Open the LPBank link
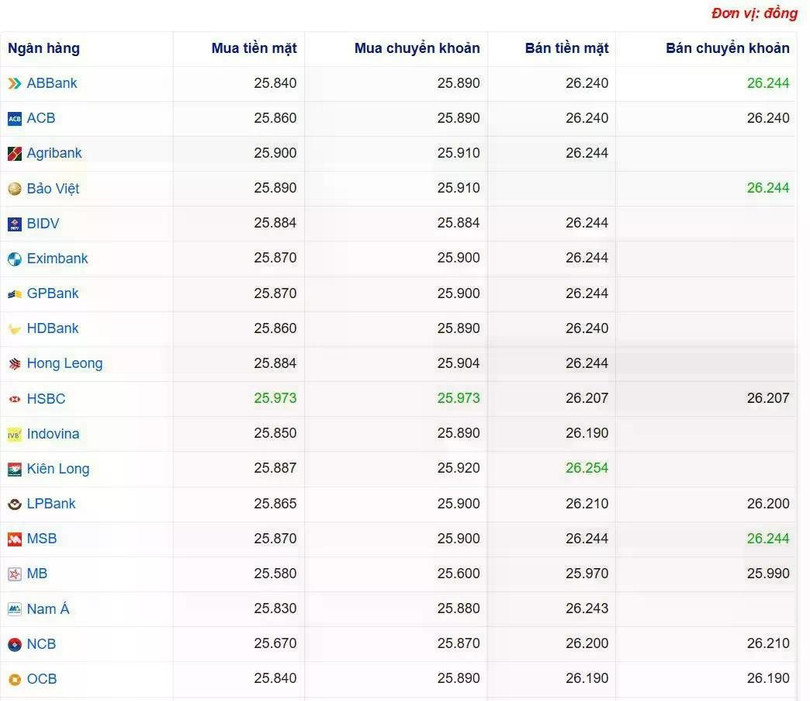The height and width of the screenshot is (701, 810). tap(51, 504)
